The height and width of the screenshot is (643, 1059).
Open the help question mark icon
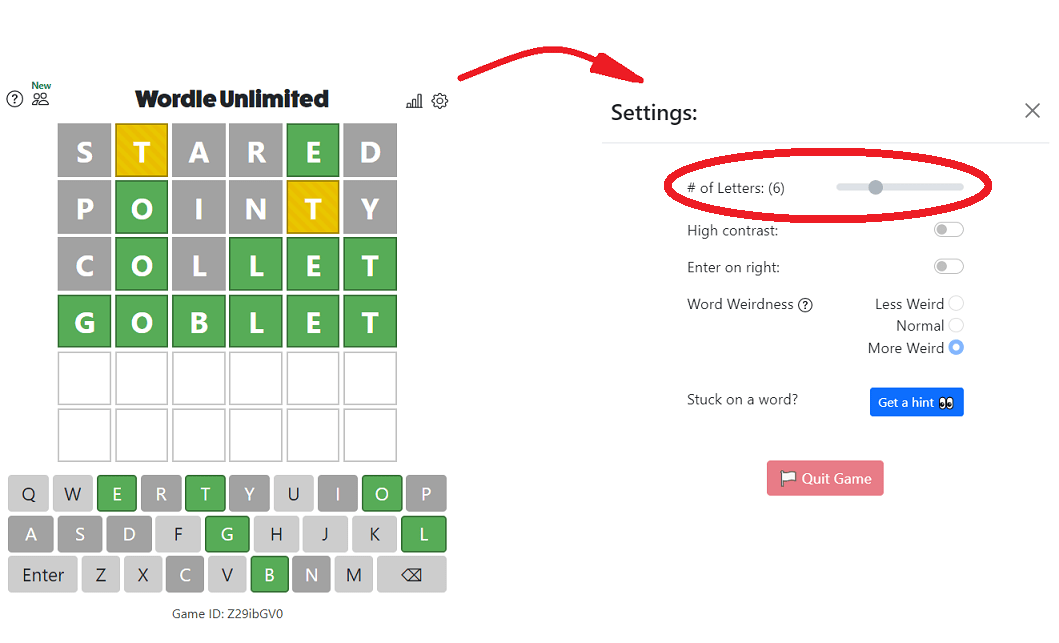point(15,99)
